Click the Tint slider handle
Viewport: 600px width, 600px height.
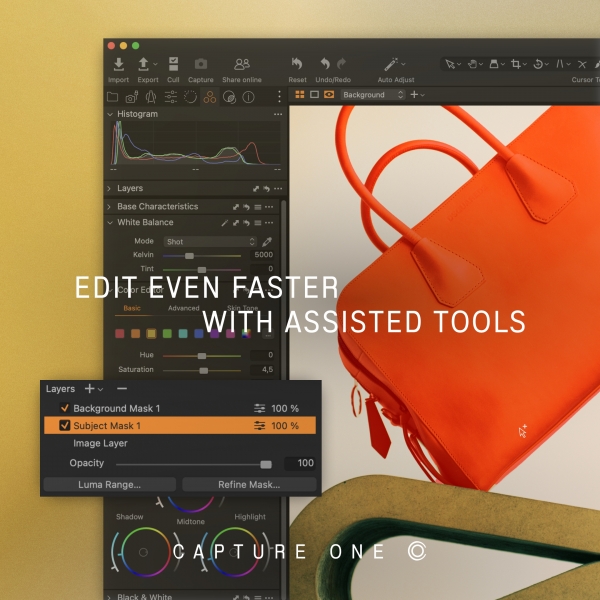pos(202,270)
